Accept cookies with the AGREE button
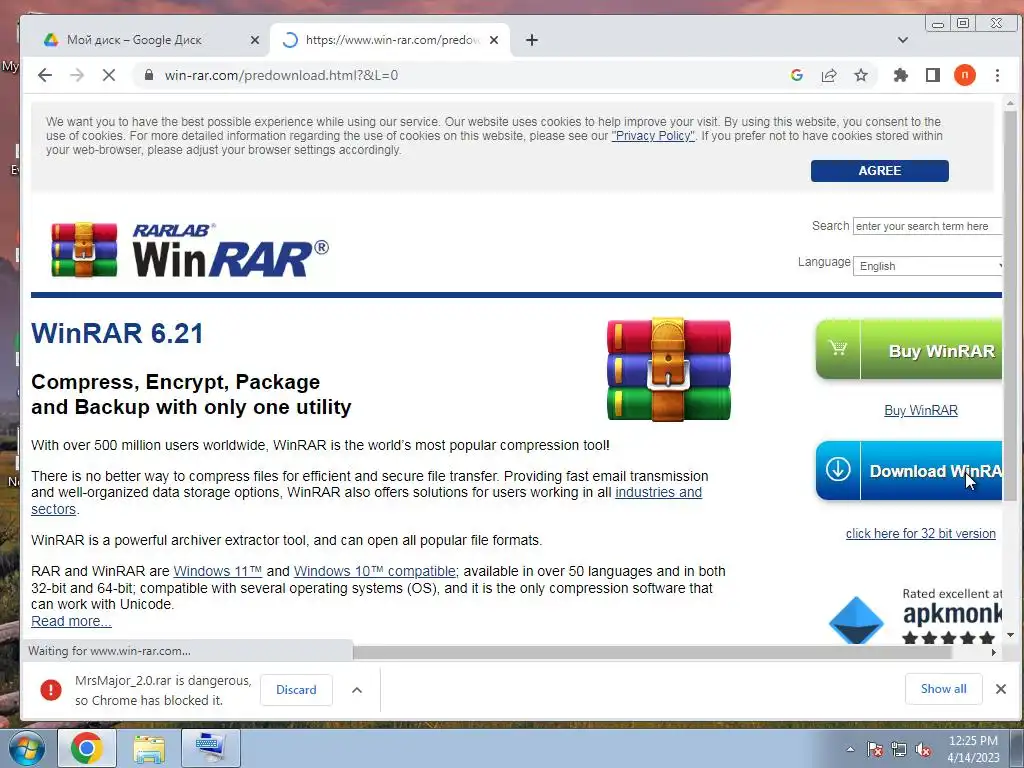1024x768 pixels. [880, 170]
